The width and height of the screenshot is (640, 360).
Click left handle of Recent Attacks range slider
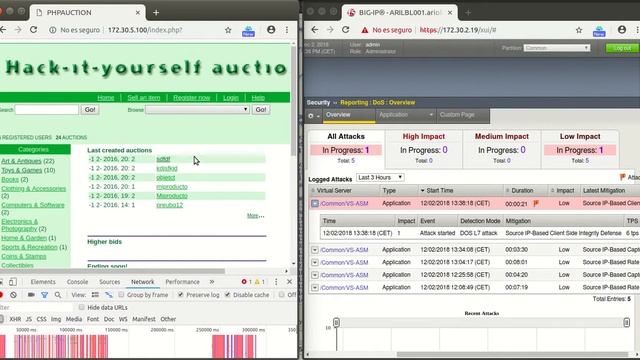(x=336, y=322)
